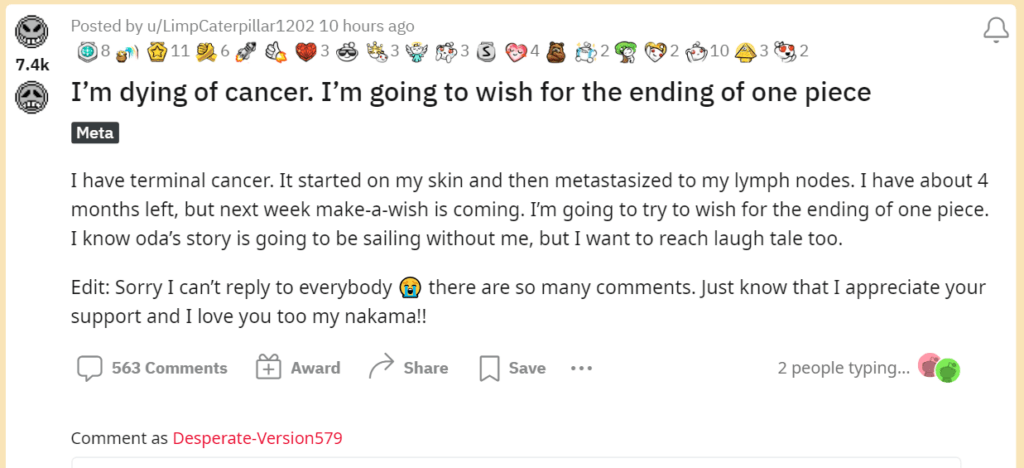Image resolution: width=1024 pixels, height=468 pixels.
Task: Click the typing users' avatars
Action: click(938, 367)
